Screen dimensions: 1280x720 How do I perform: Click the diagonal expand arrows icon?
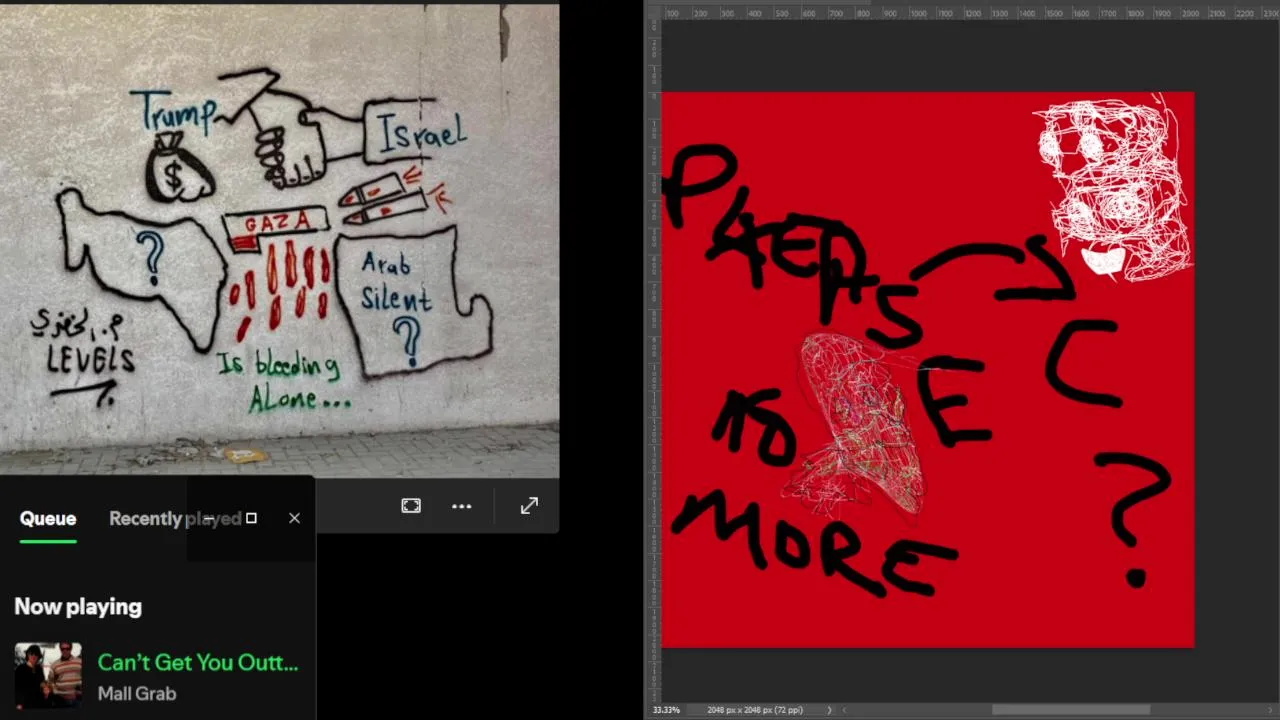coord(529,506)
